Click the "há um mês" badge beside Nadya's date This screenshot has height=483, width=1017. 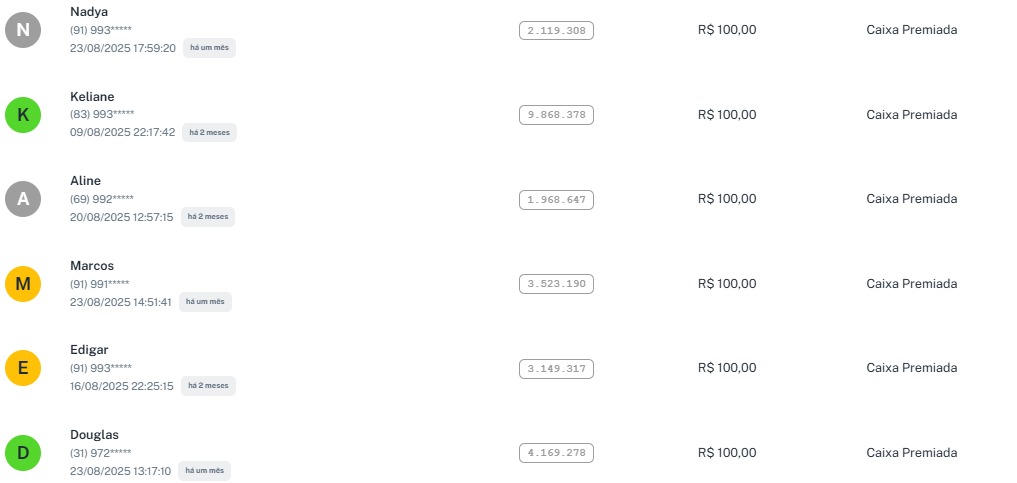click(x=209, y=48)
